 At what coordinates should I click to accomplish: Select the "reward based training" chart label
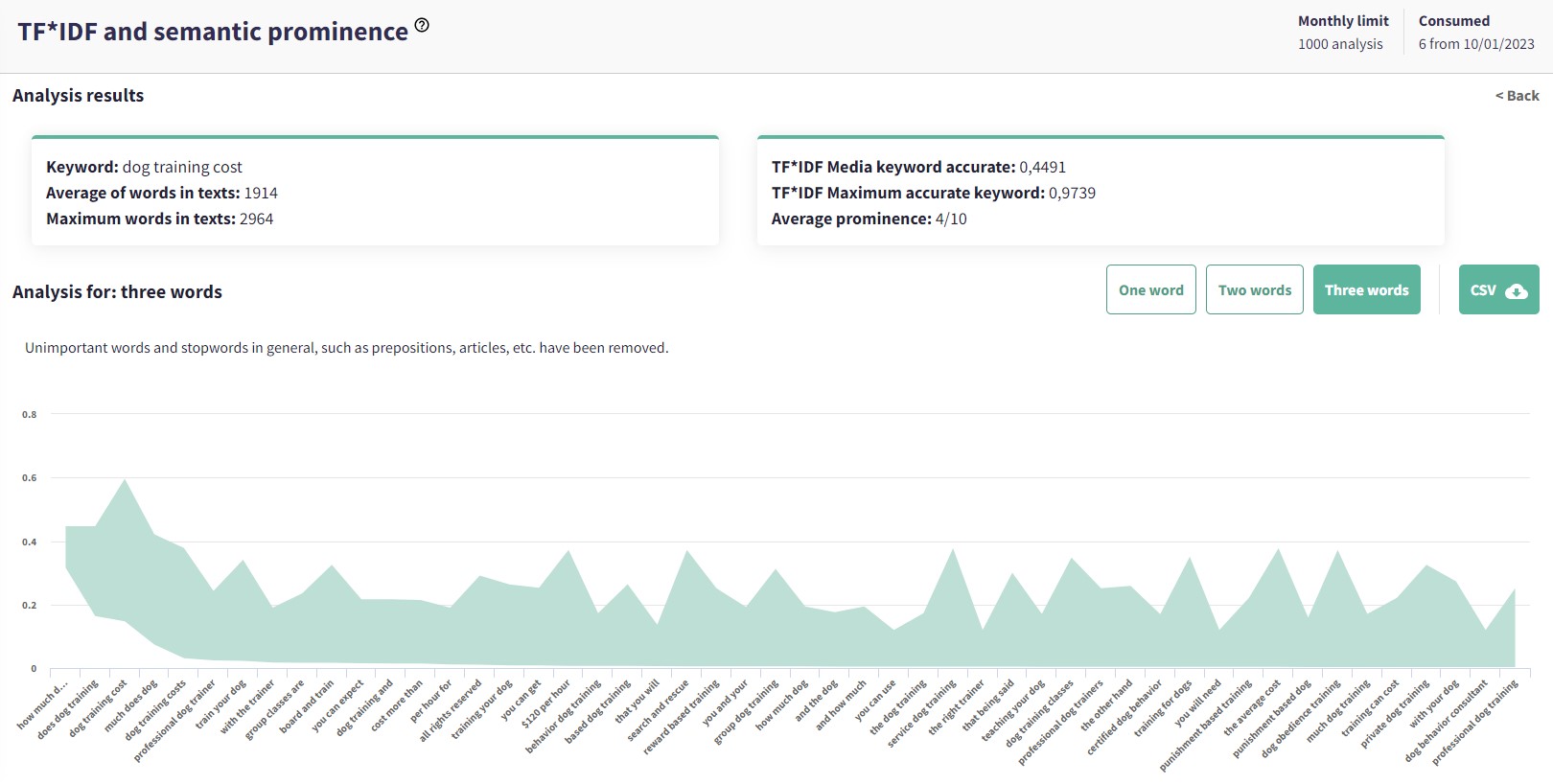click(x=682, y=716)
